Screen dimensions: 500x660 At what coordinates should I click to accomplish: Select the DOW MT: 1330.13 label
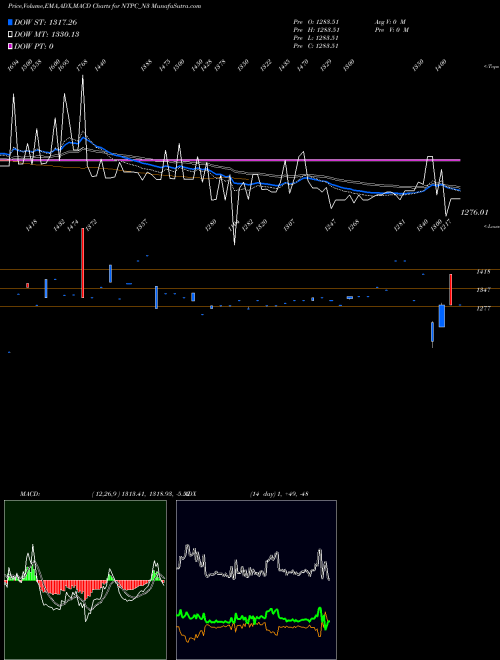coord(47,34)
